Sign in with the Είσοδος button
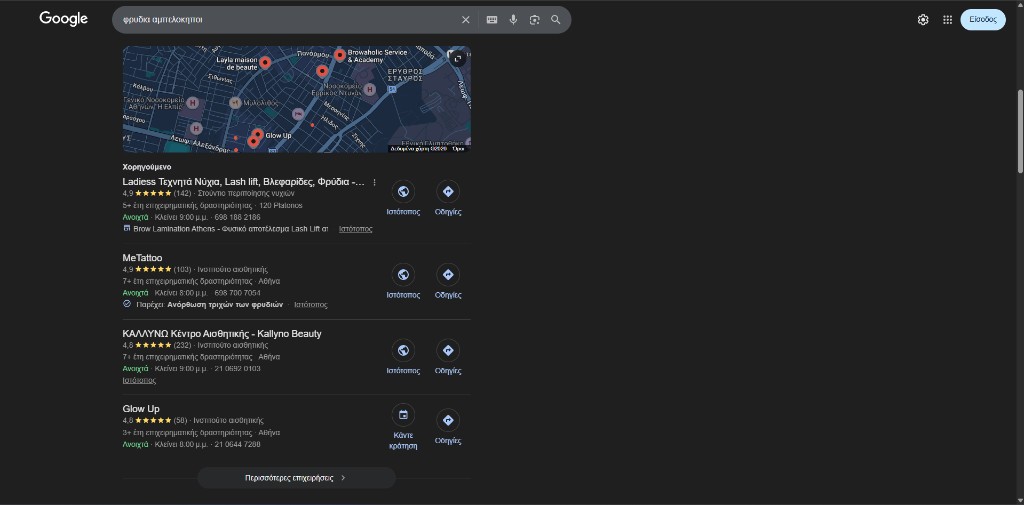 tap(983, 20)
